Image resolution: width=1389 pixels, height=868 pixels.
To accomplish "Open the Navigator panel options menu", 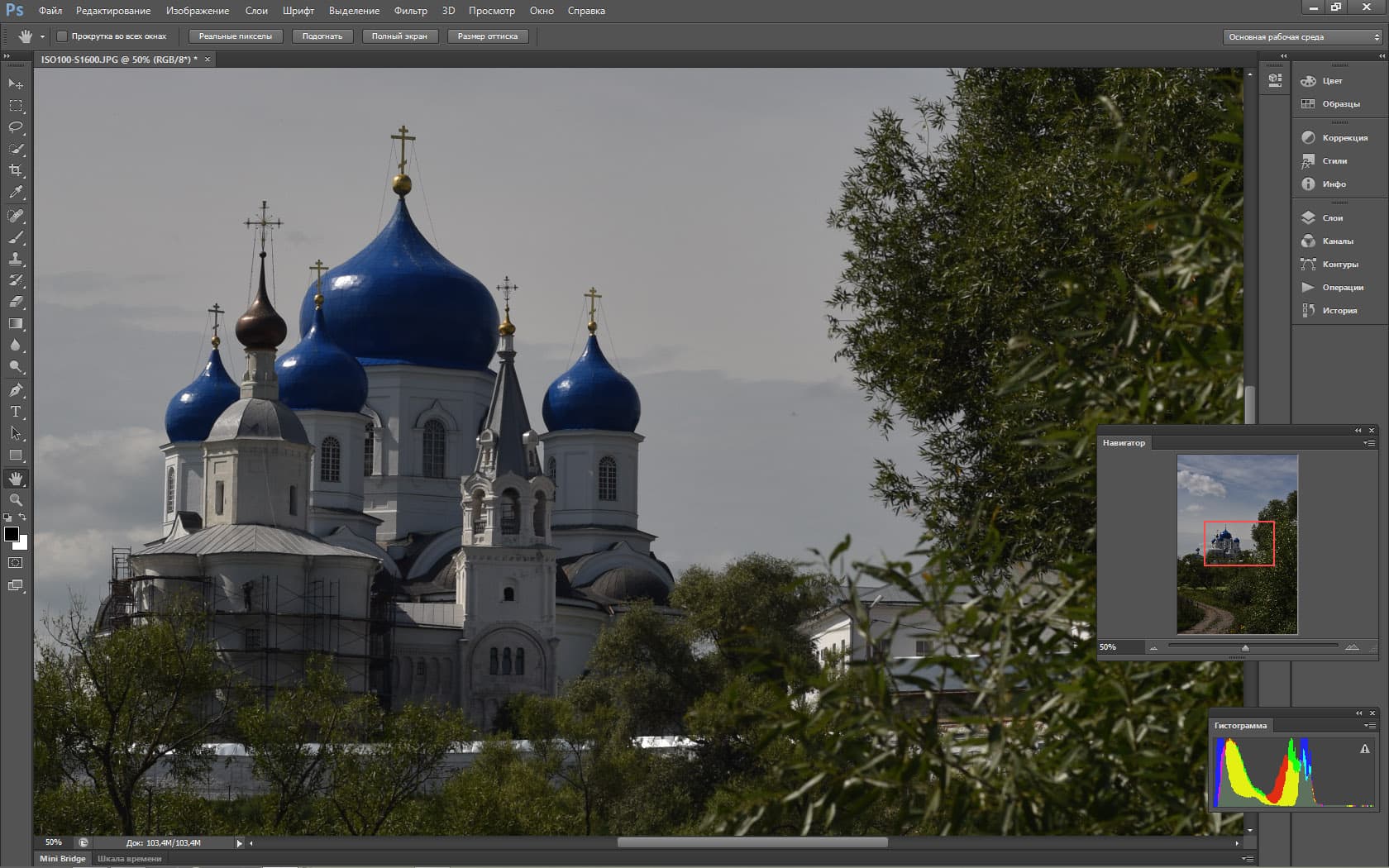I will tap(1369, 443).
